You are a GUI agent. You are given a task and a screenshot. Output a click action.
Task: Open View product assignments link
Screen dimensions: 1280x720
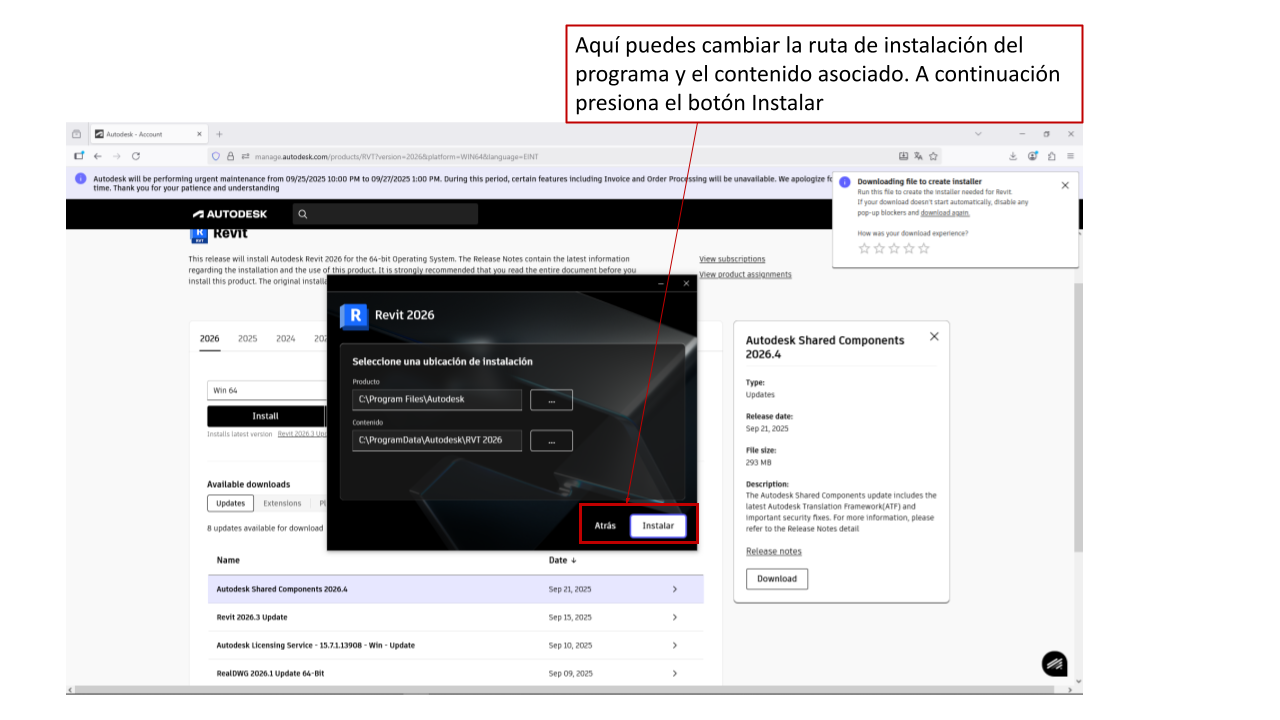click(x=745, y=274)
